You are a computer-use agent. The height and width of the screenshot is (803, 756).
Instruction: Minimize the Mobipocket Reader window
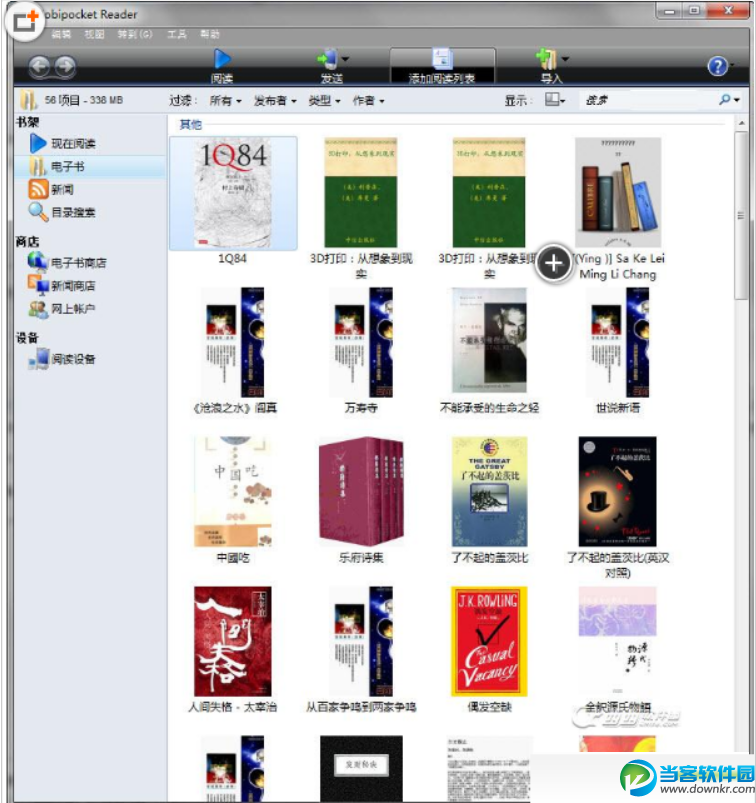tap(670, 11)
